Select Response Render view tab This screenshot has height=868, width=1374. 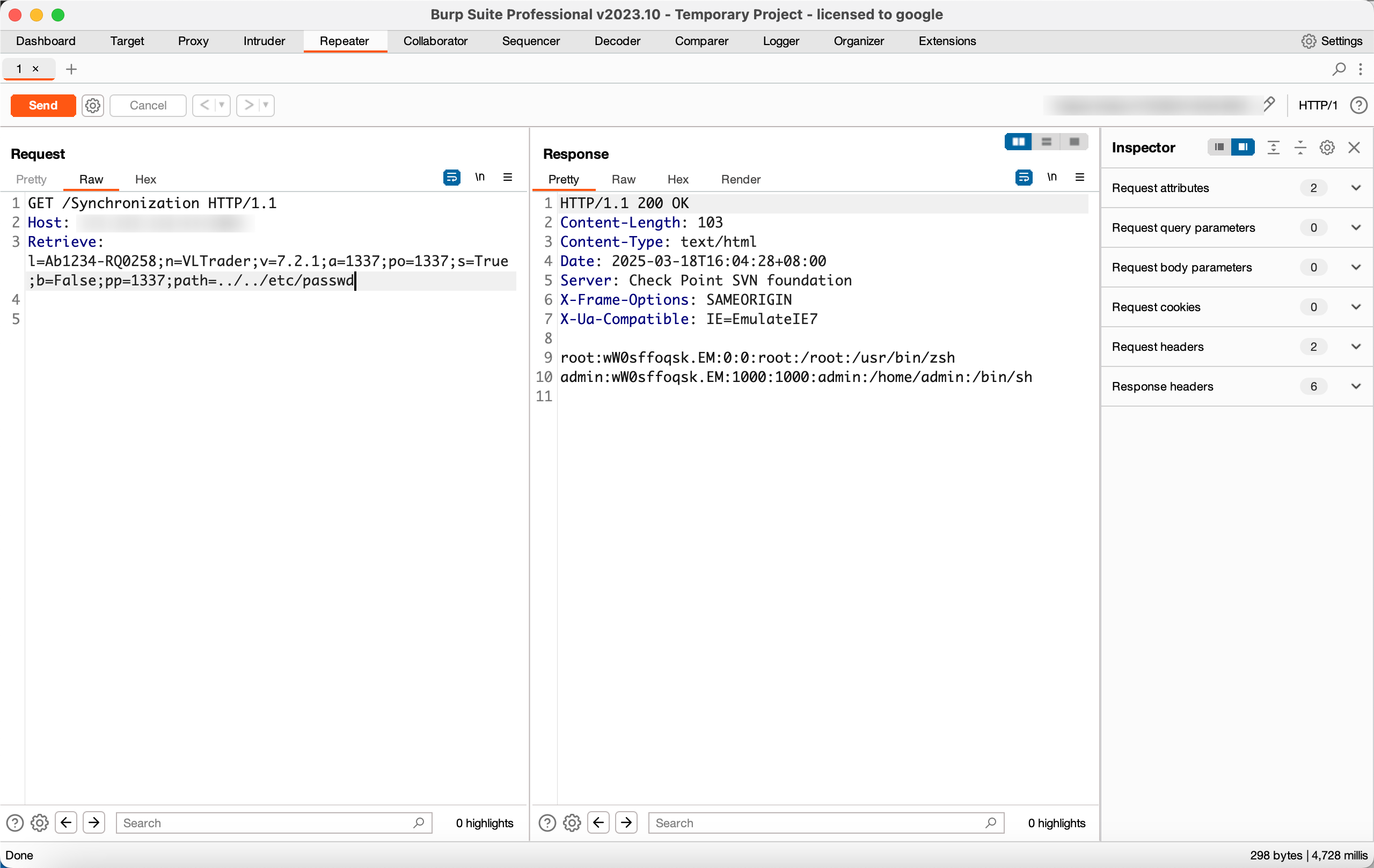point(741,180)
